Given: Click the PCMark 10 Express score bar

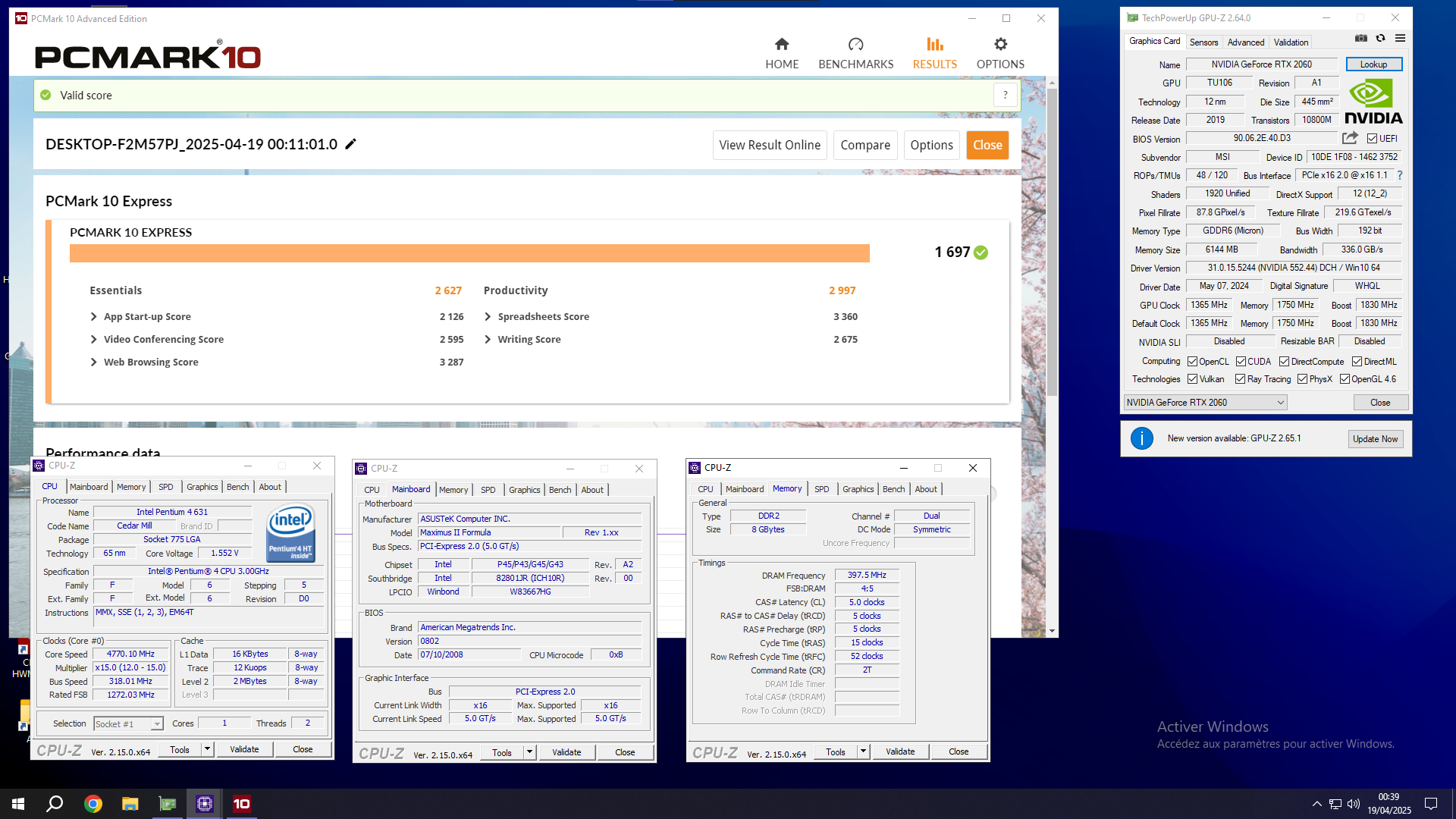Looking at the screenshot, I should [469, 253].
